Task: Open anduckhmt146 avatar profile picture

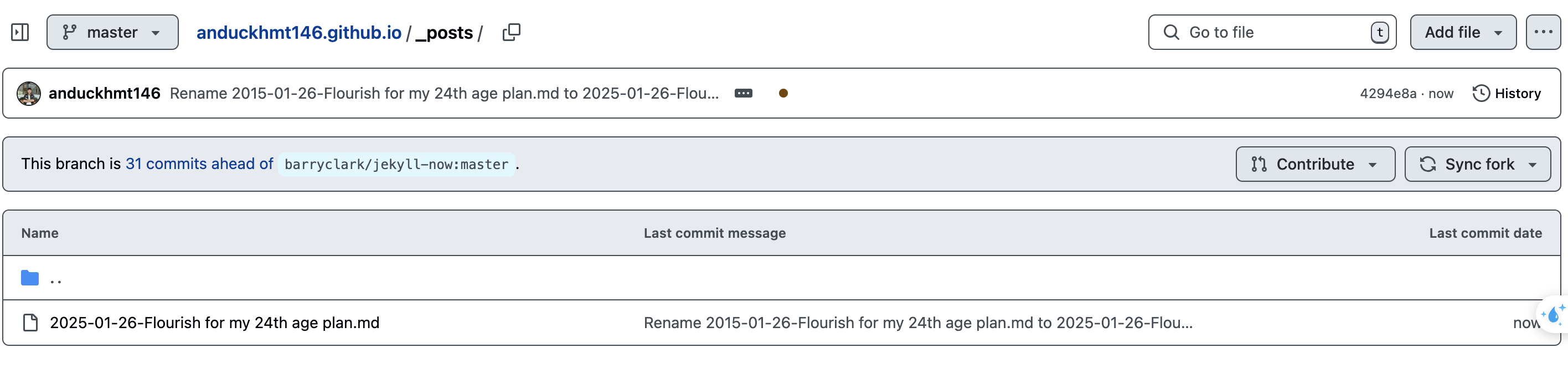Action: coord(29,93)
